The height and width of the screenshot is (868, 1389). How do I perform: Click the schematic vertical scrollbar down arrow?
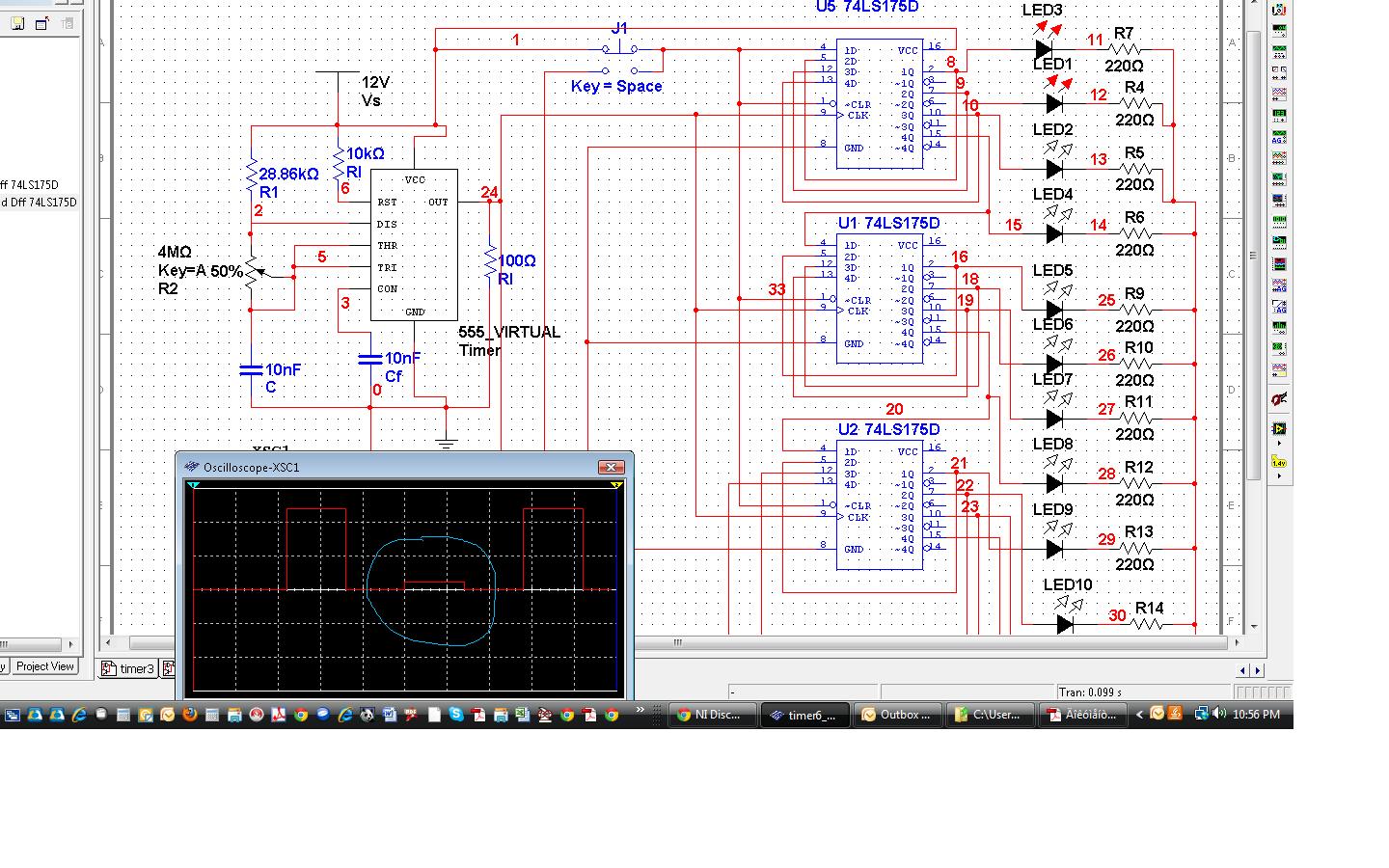(x=1254, y=627)
